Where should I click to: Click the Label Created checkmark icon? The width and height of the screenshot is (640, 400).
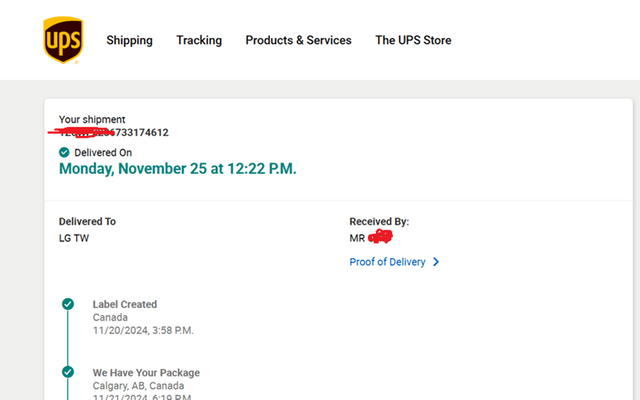[68, 304]
